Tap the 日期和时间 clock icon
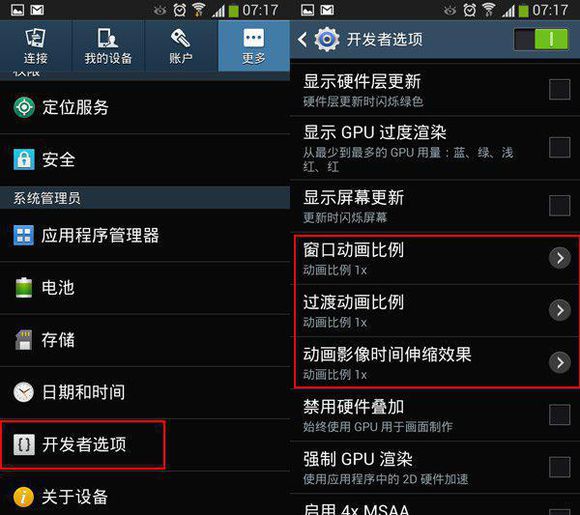Screen dimensions: 580x515 (24, 392)
